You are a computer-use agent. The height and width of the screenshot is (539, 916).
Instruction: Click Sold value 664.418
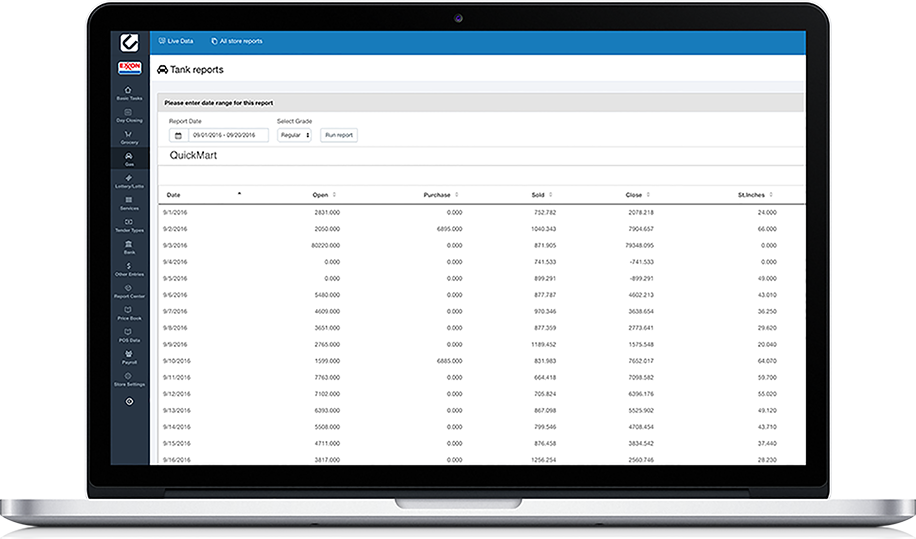click(545, 378)
